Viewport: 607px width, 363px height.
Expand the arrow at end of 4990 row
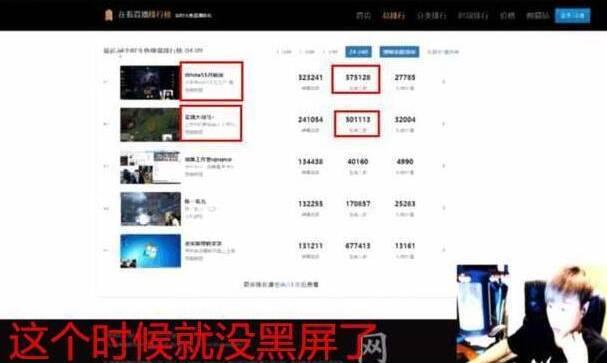(444, 166)
